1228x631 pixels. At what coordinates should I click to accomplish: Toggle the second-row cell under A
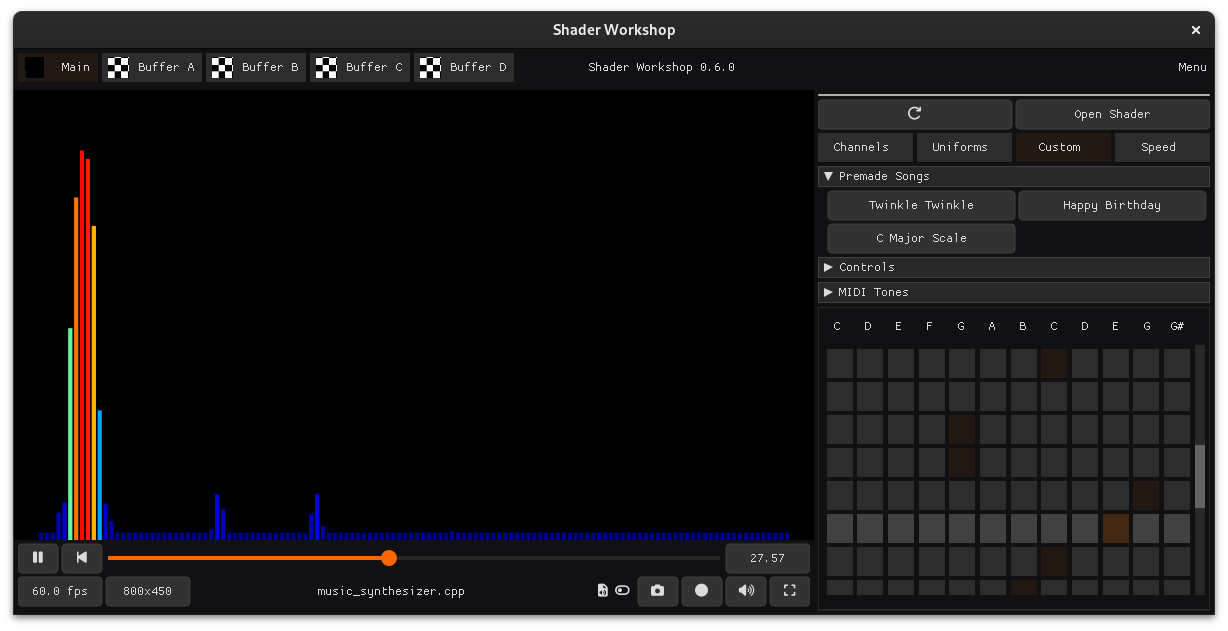click(993, 396)
